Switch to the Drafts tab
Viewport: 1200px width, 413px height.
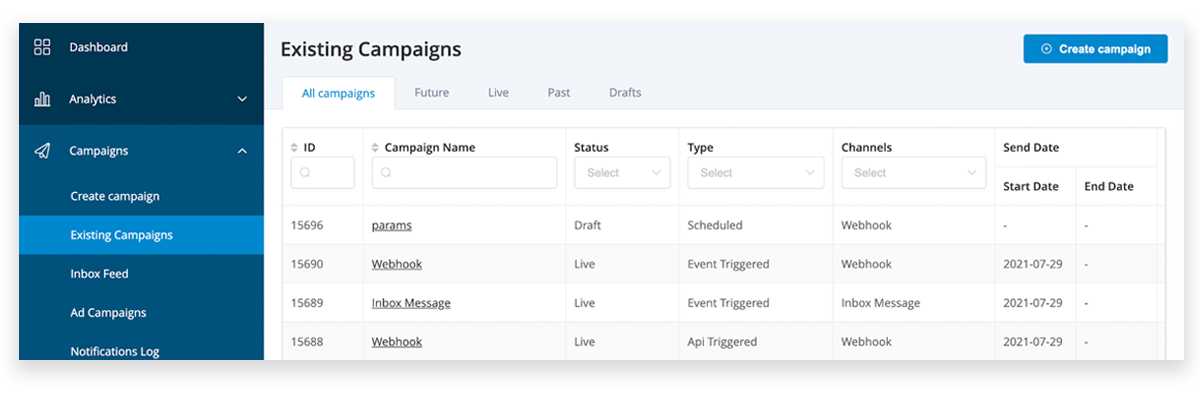coord(625,93)
